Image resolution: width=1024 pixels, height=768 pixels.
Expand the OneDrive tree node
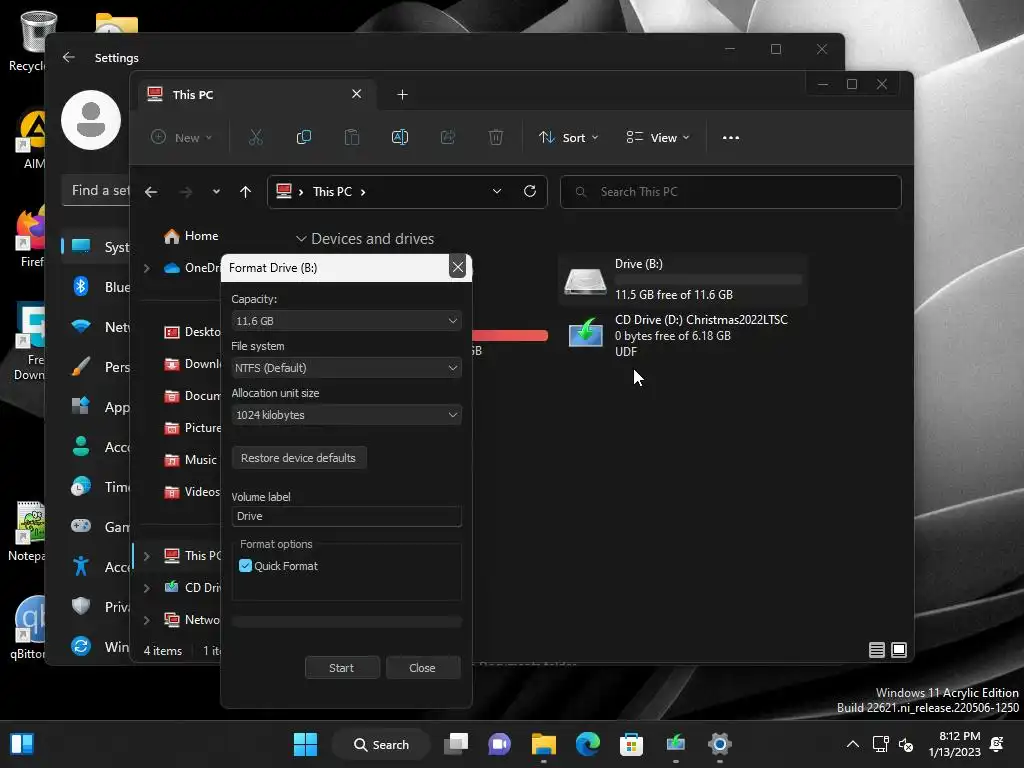click(147, 268)
